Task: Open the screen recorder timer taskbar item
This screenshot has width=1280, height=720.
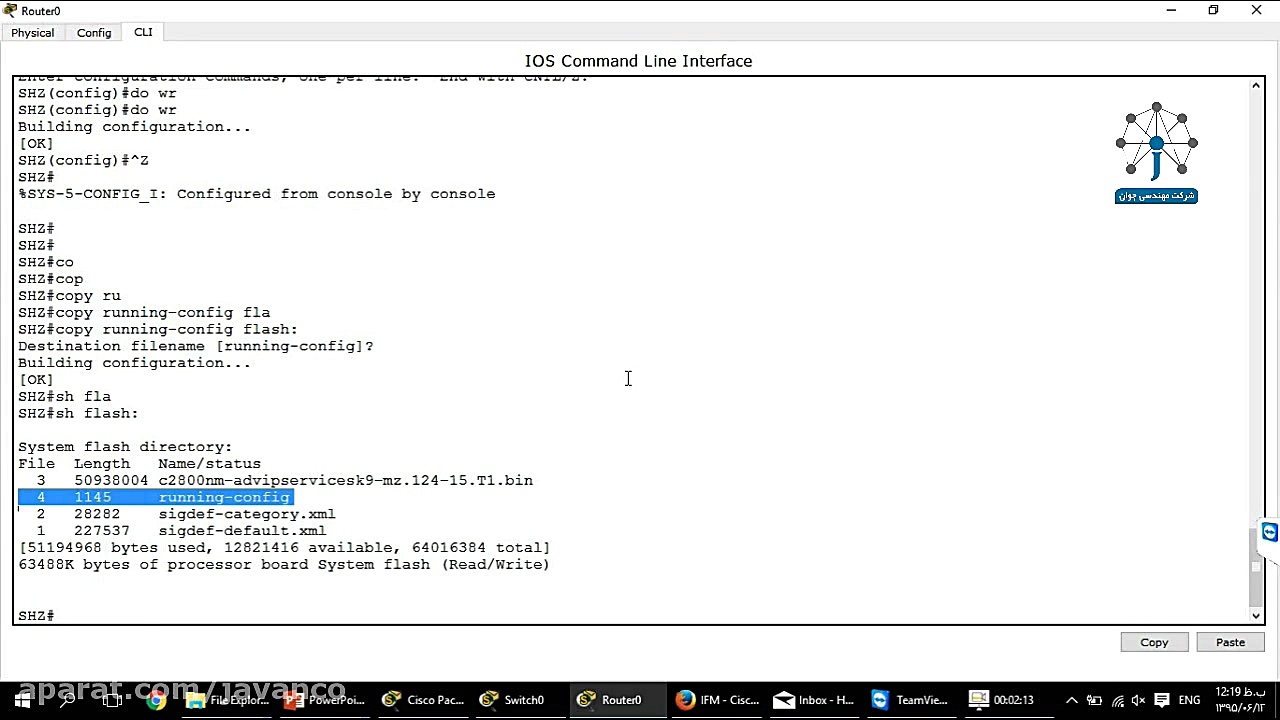Action: [x=1002, y=700]
